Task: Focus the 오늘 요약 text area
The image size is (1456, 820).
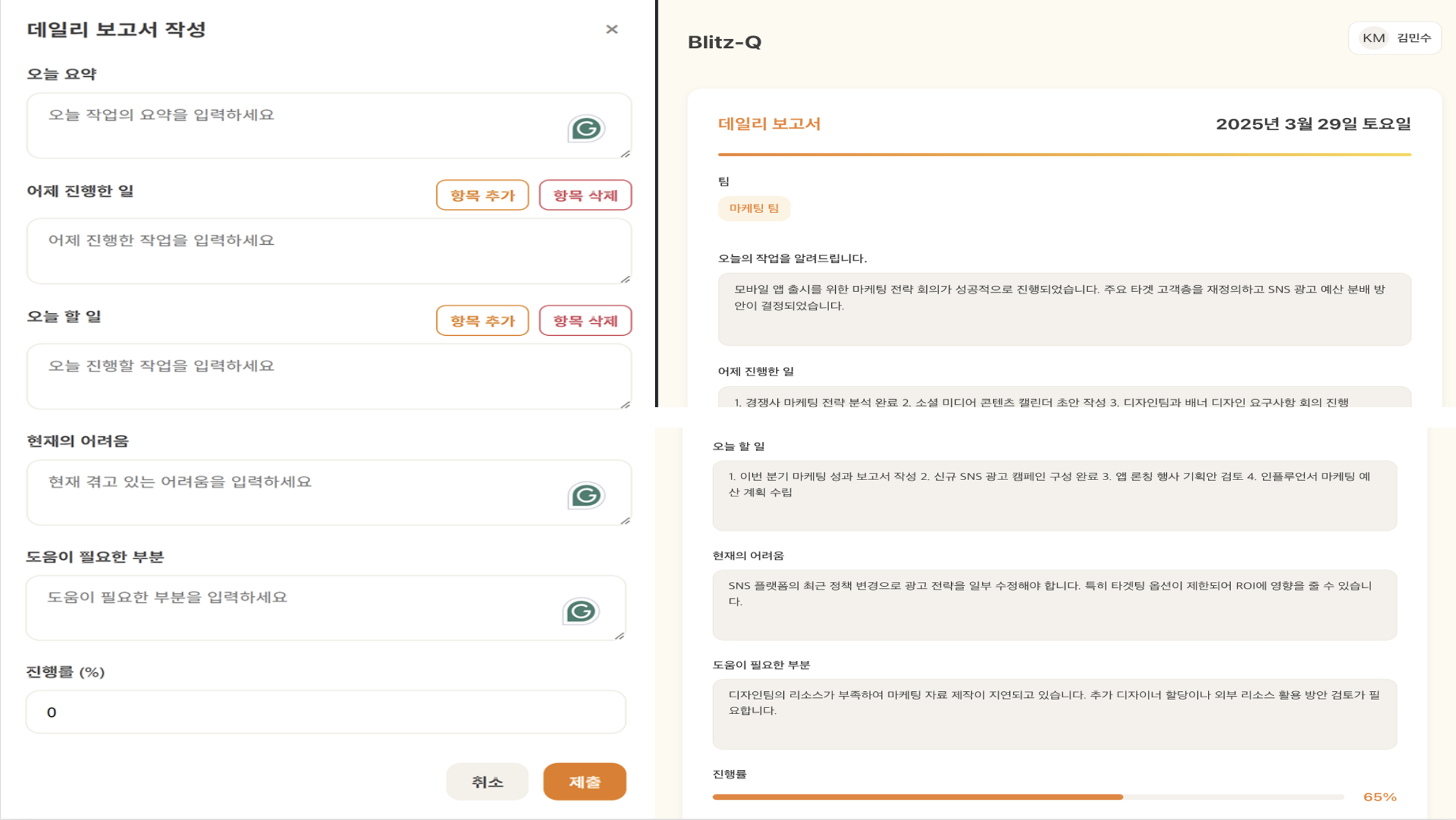Action: pyautogui.click(x=297, y=126)
